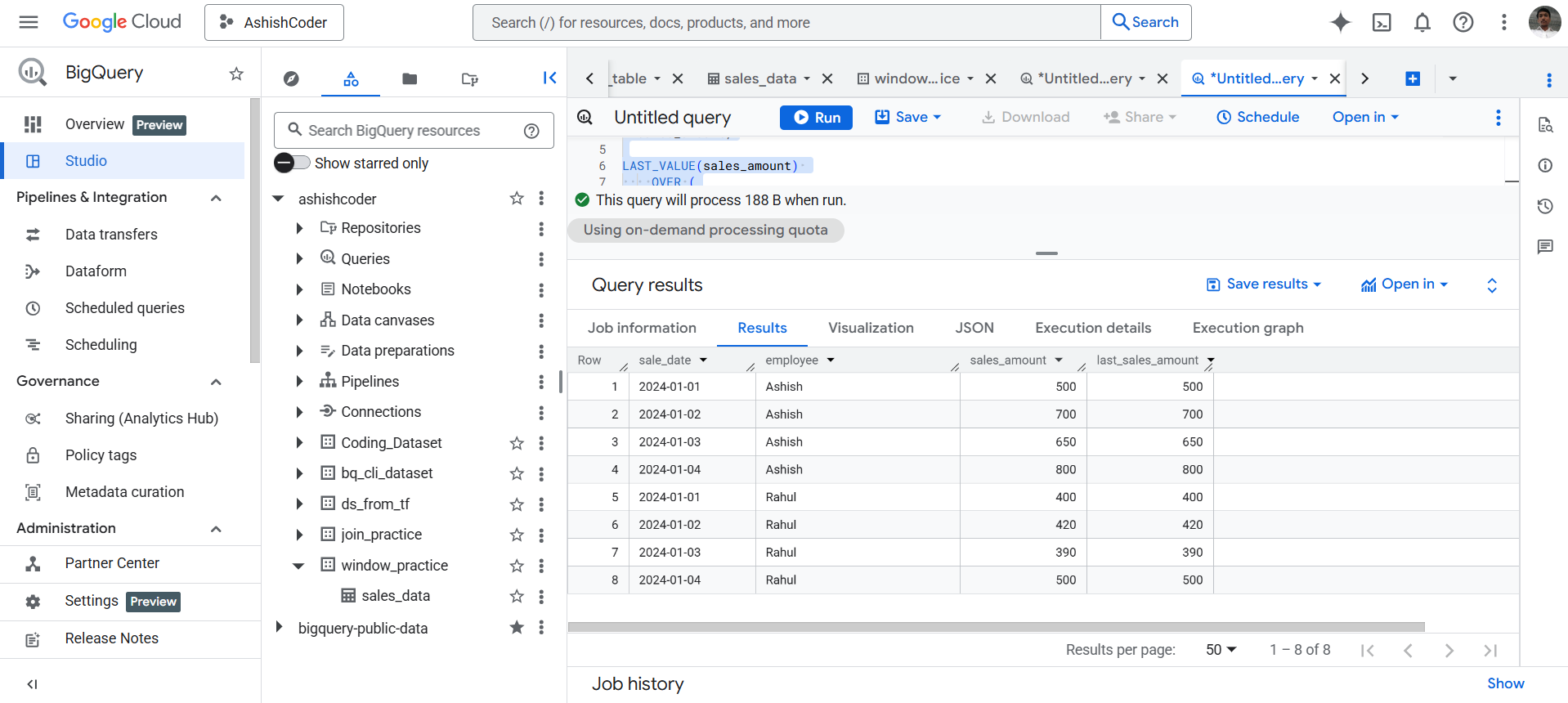1568x703 pixels.
Task: Toggle star on bq_cli_dataset dataset
Action: point(517,473)
